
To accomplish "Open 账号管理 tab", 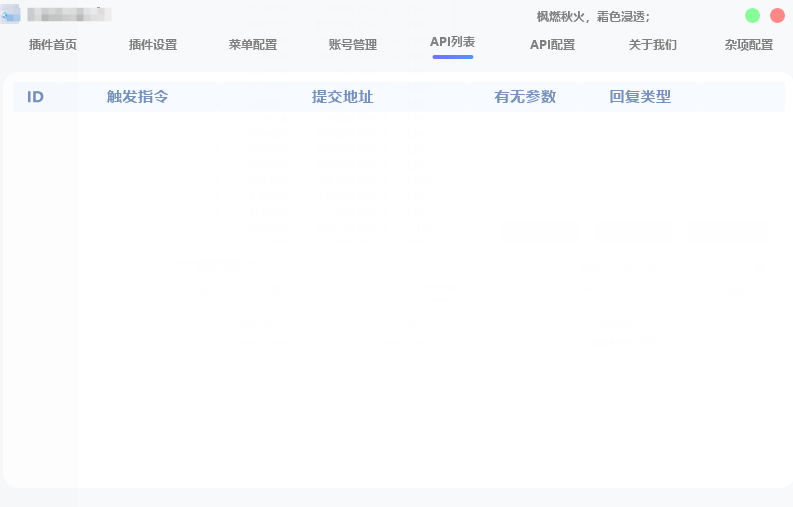I will click(353, 45).
